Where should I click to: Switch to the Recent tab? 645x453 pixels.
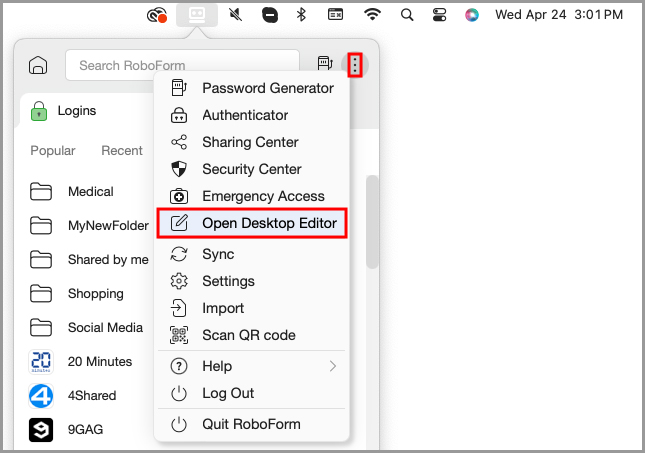122,151
